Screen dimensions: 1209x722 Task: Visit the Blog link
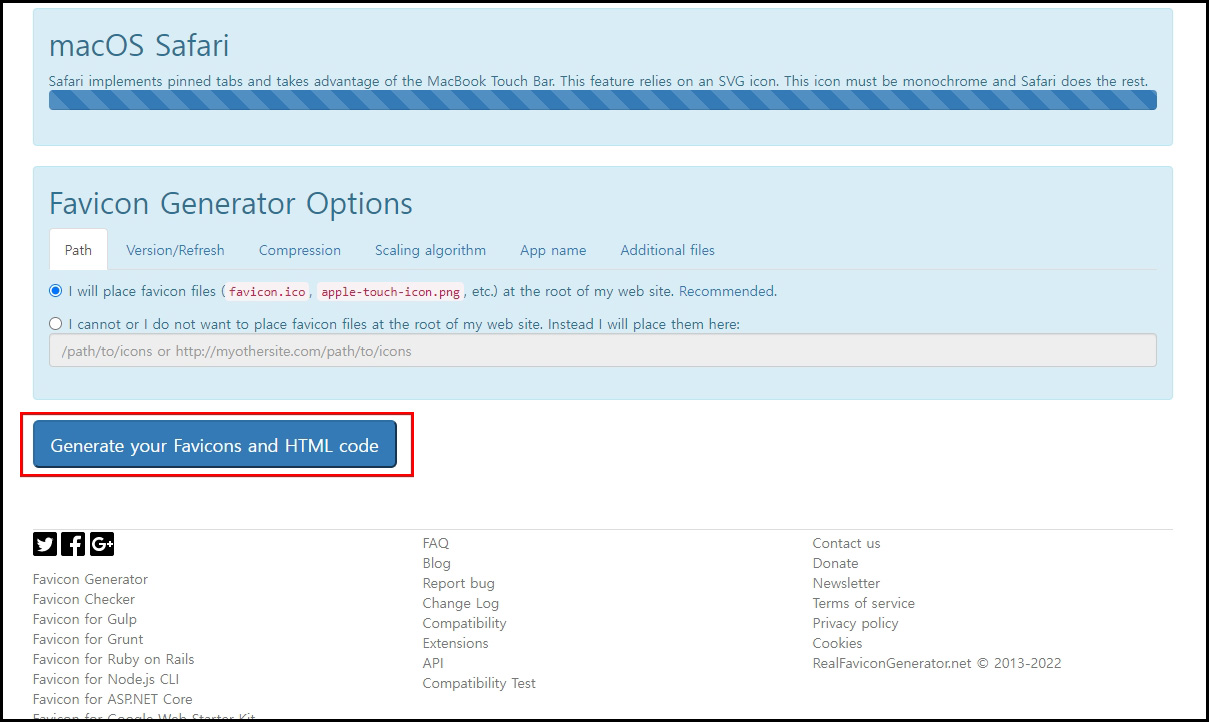click(x=437, y=563)
